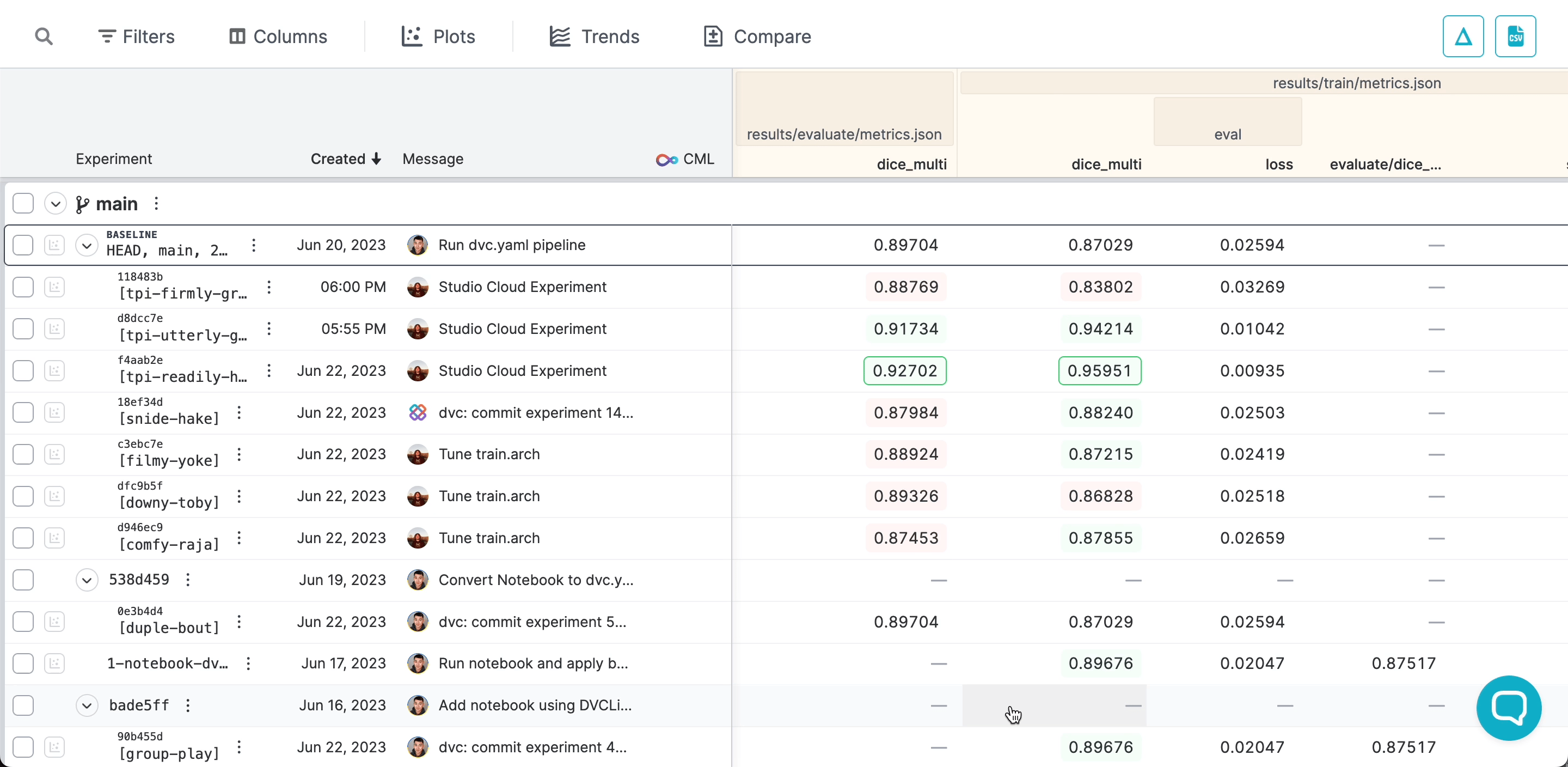Viewport: 1568px width, 767px height.
Task: Toggle plot icon for baseline HEAD row
Action: click(55, 246)
